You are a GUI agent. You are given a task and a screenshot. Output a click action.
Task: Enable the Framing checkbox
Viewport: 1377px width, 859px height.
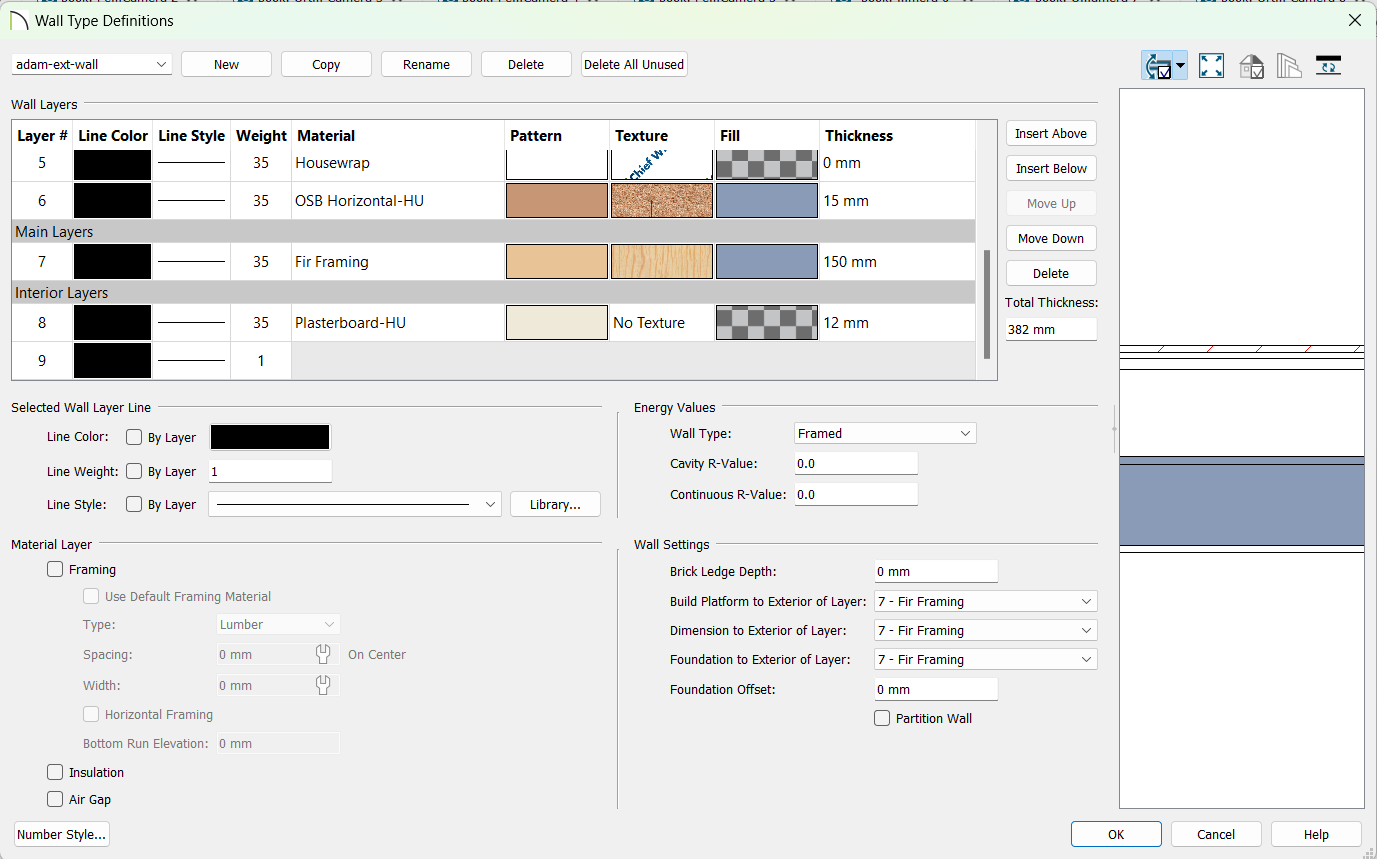(55, 569)
